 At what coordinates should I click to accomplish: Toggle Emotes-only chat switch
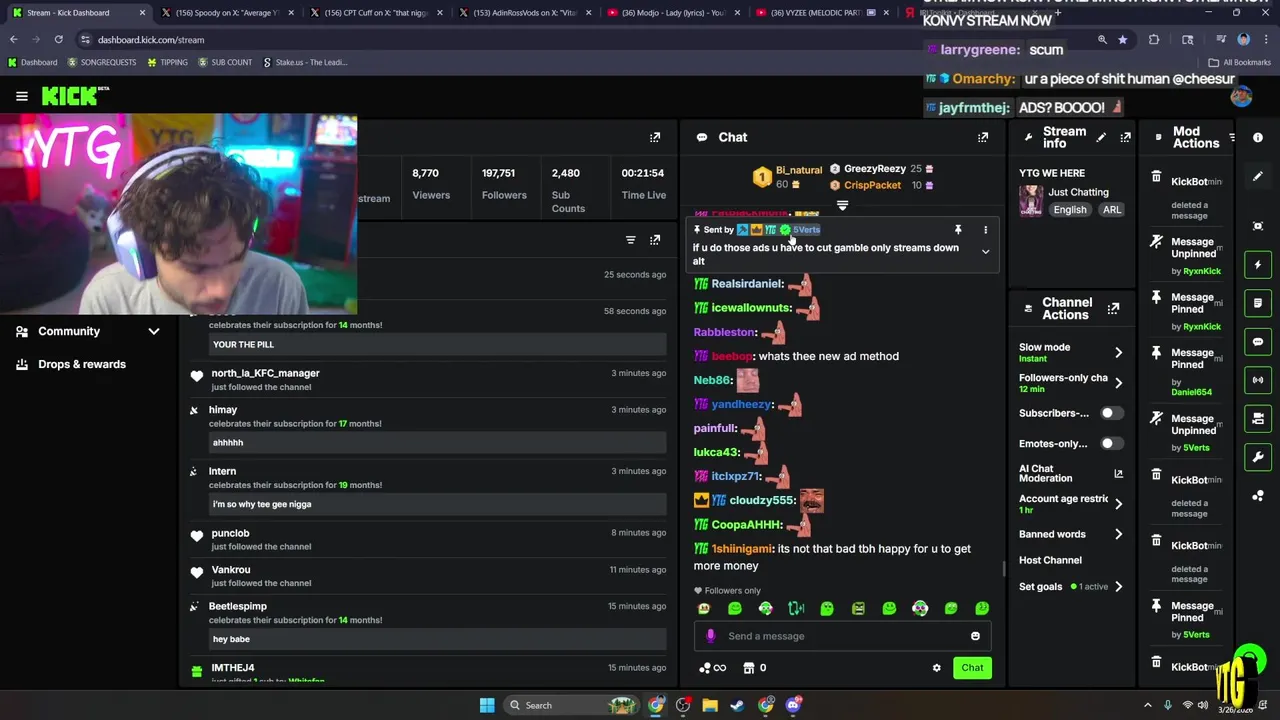1111,443
